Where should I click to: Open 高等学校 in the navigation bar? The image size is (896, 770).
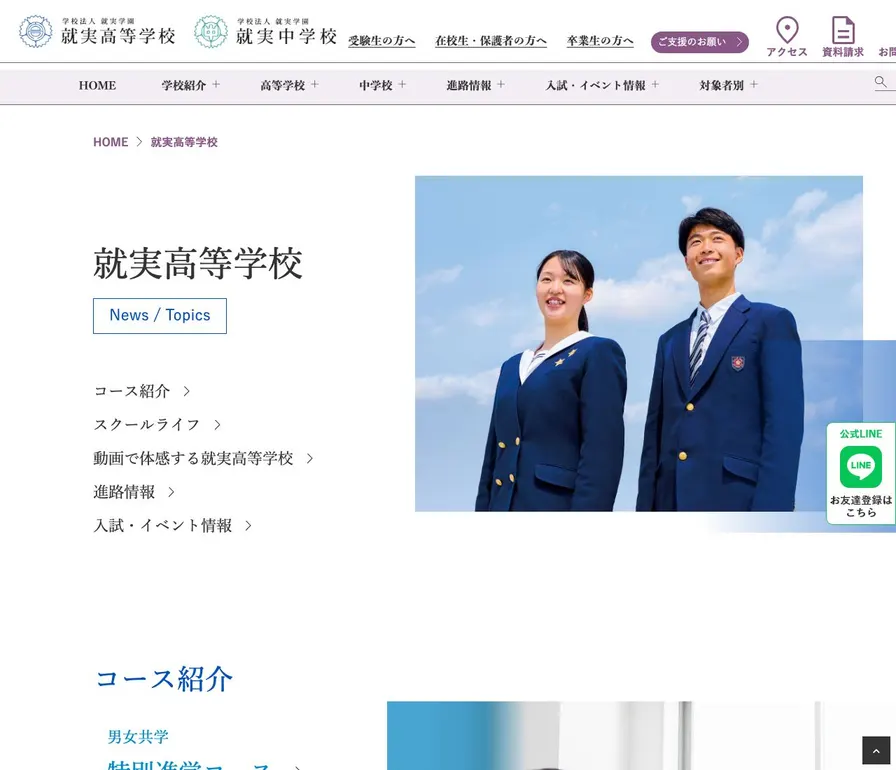point(282,85)
